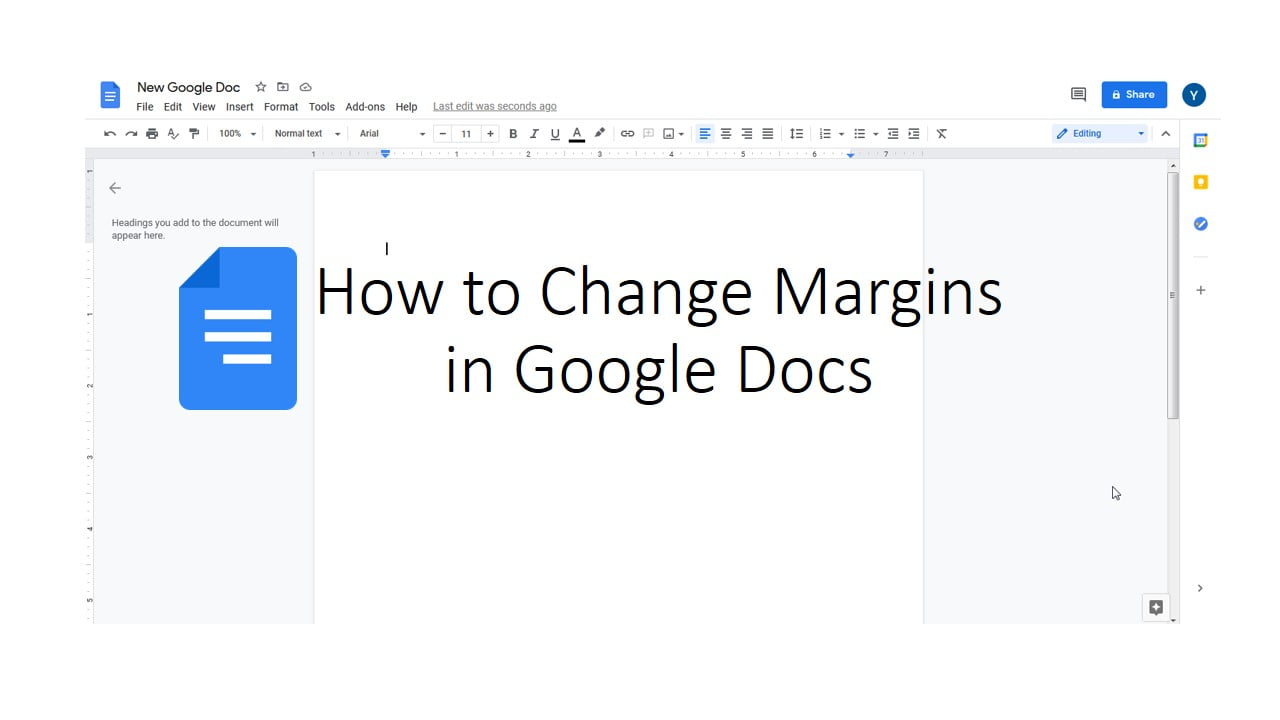1280x720 pixels.
Task: Open the Tools menu
Action: pos(322,107)
